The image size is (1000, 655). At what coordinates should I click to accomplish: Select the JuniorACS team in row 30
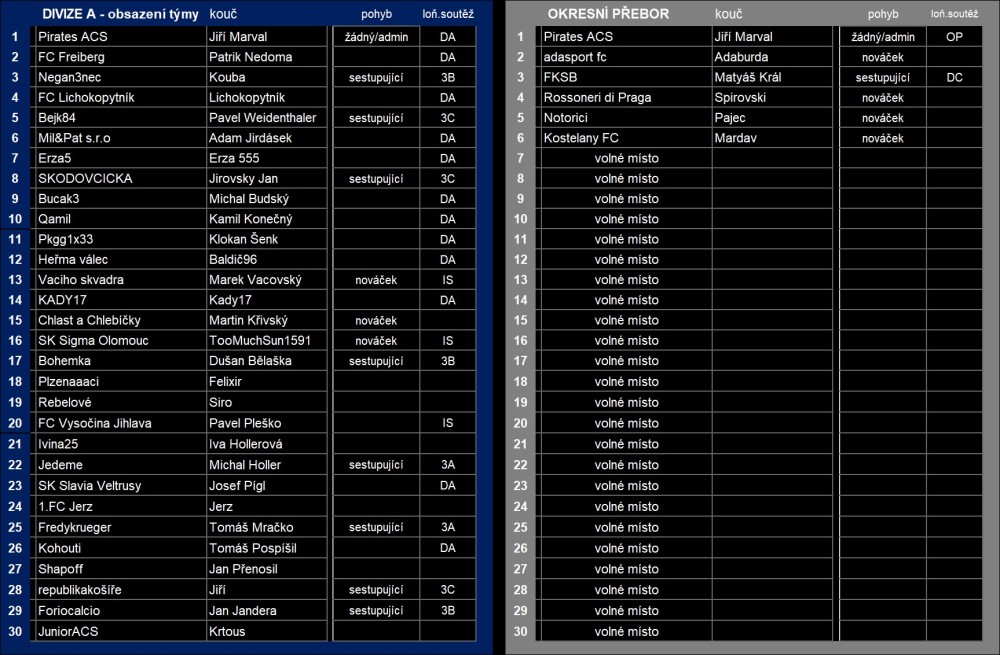121,631
